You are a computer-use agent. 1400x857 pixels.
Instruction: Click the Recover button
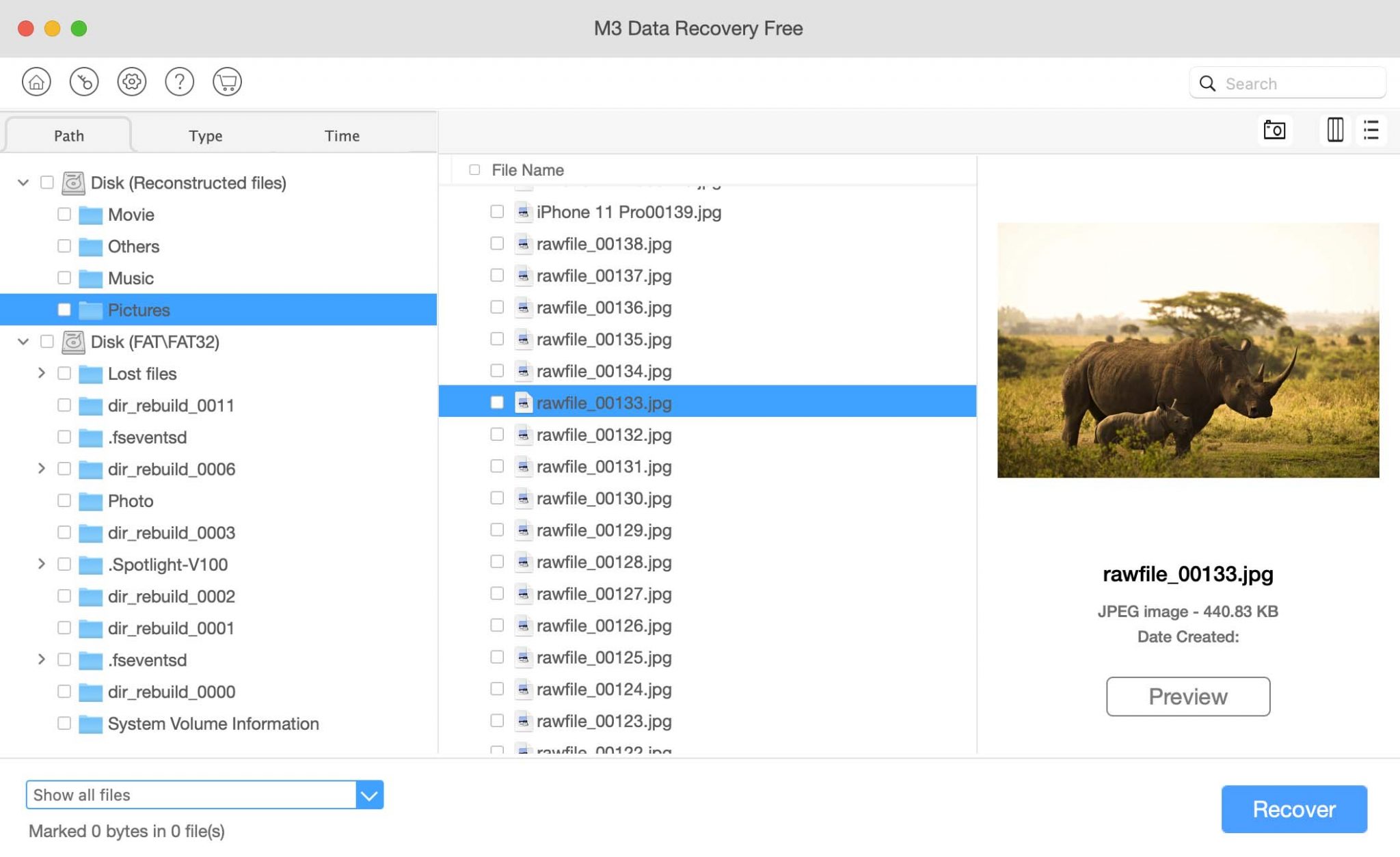(1293, 809)
